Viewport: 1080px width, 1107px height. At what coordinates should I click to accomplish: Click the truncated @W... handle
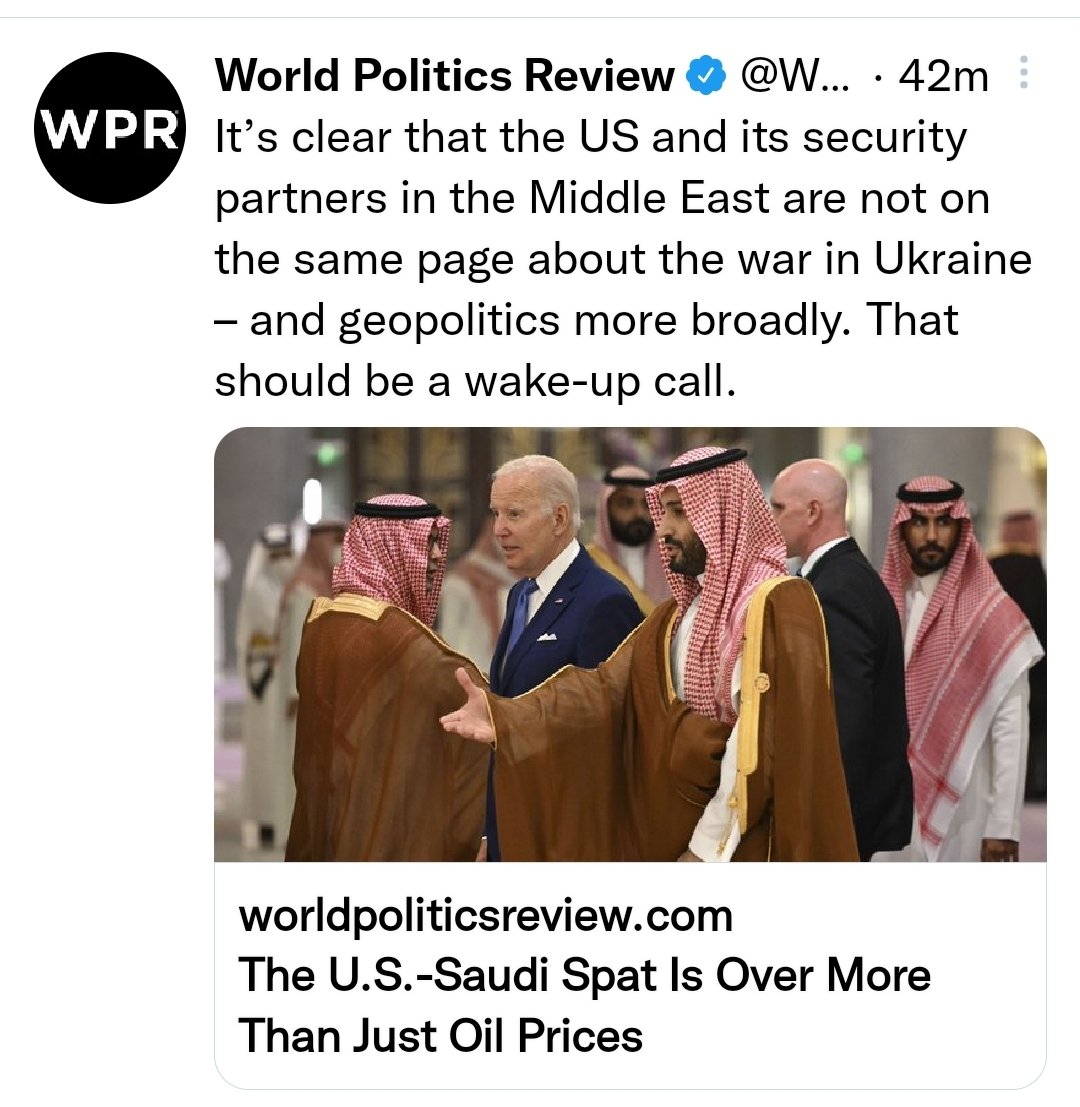pyautogui.click(x=795, y=76)
